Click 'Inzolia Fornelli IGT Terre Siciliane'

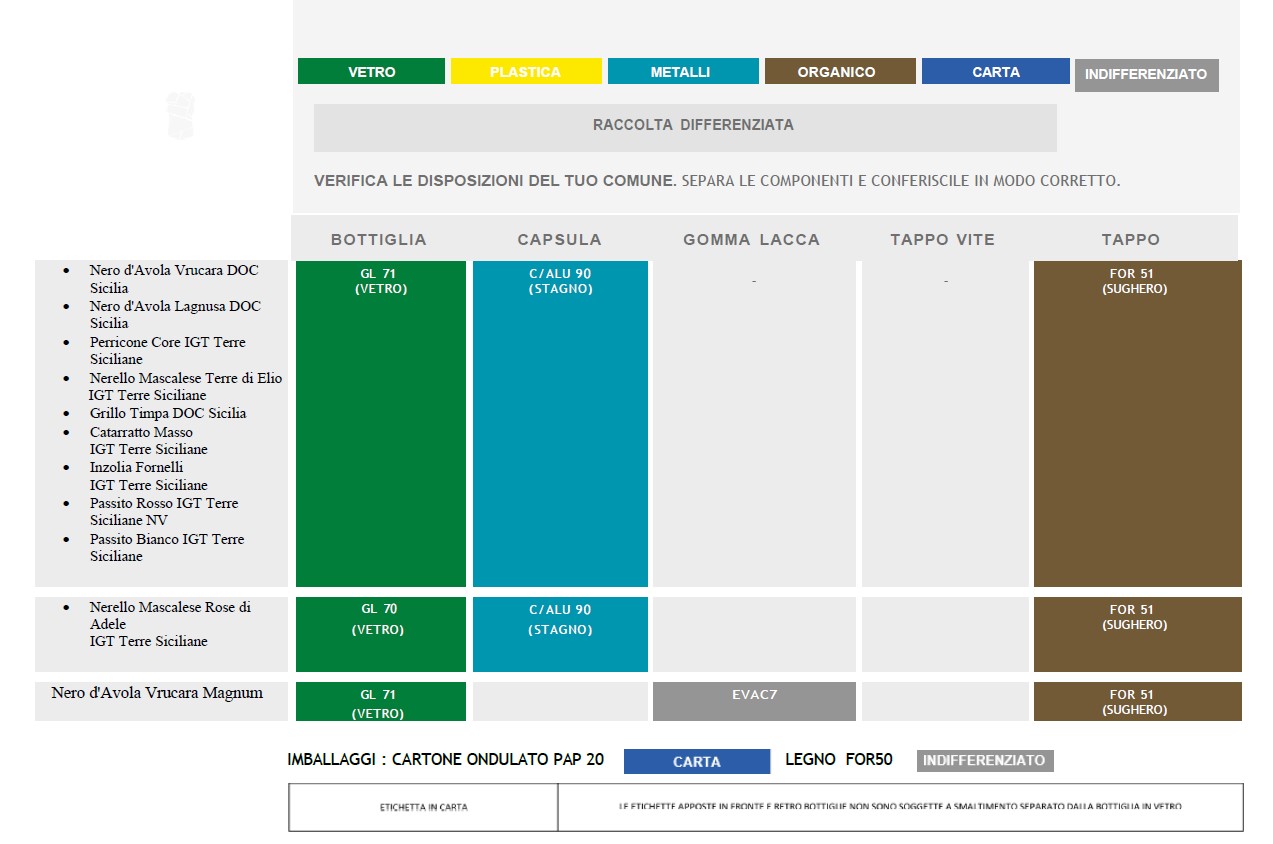149,476
